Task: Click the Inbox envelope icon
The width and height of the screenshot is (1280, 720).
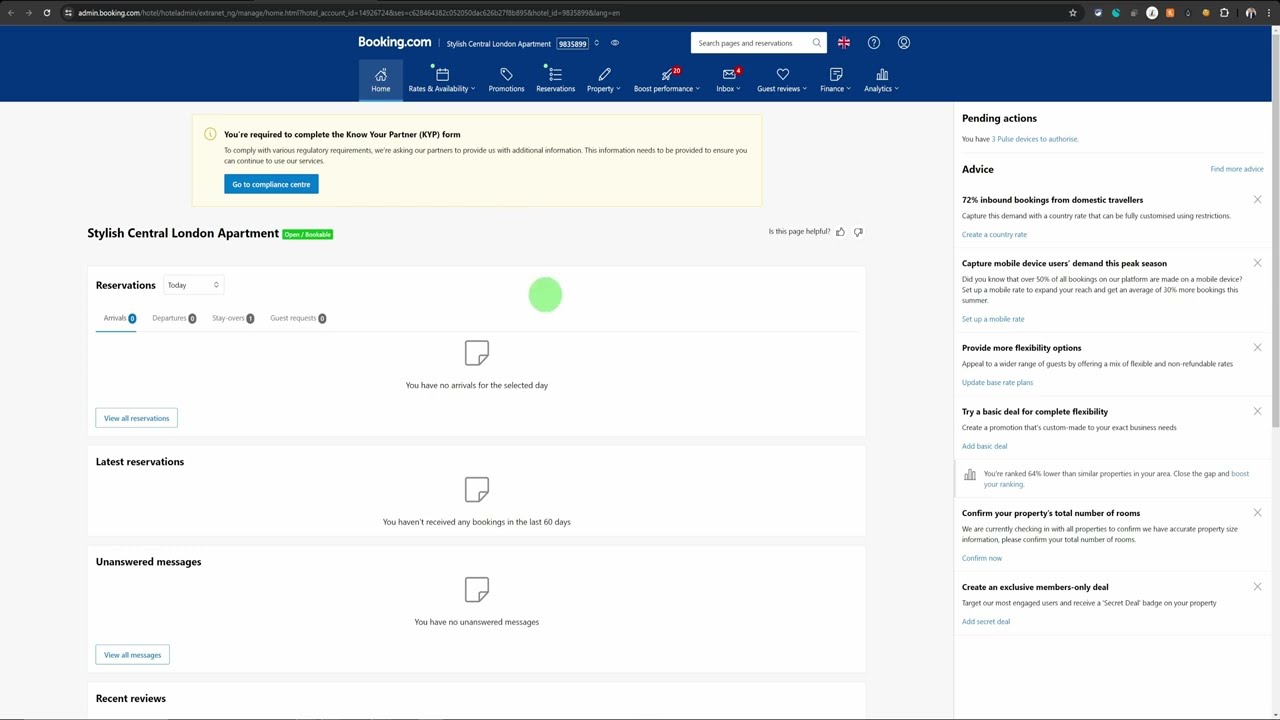Action: point(729,75)
